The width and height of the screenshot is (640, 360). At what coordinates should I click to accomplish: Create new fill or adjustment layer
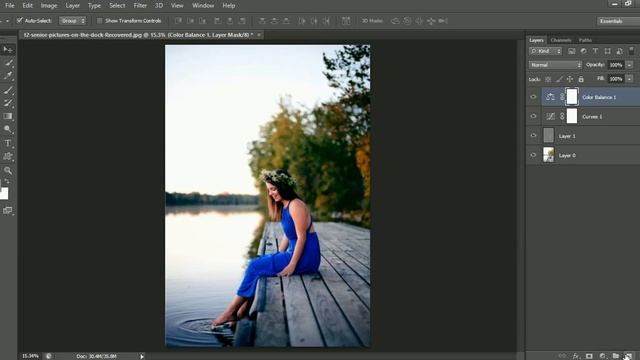[602, 356]
